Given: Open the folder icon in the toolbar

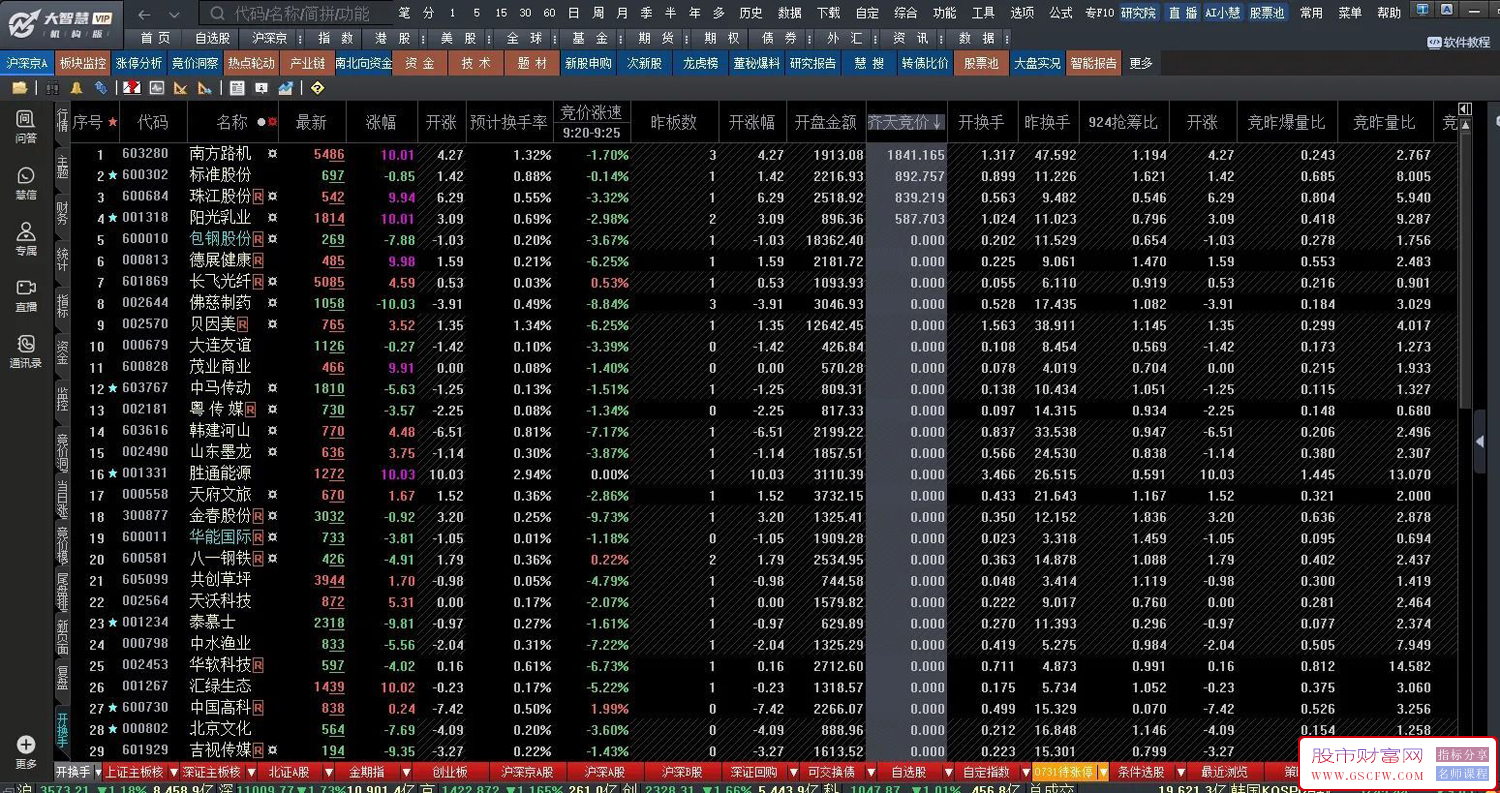Looking at the screenshot, I should tap(19, 88).
